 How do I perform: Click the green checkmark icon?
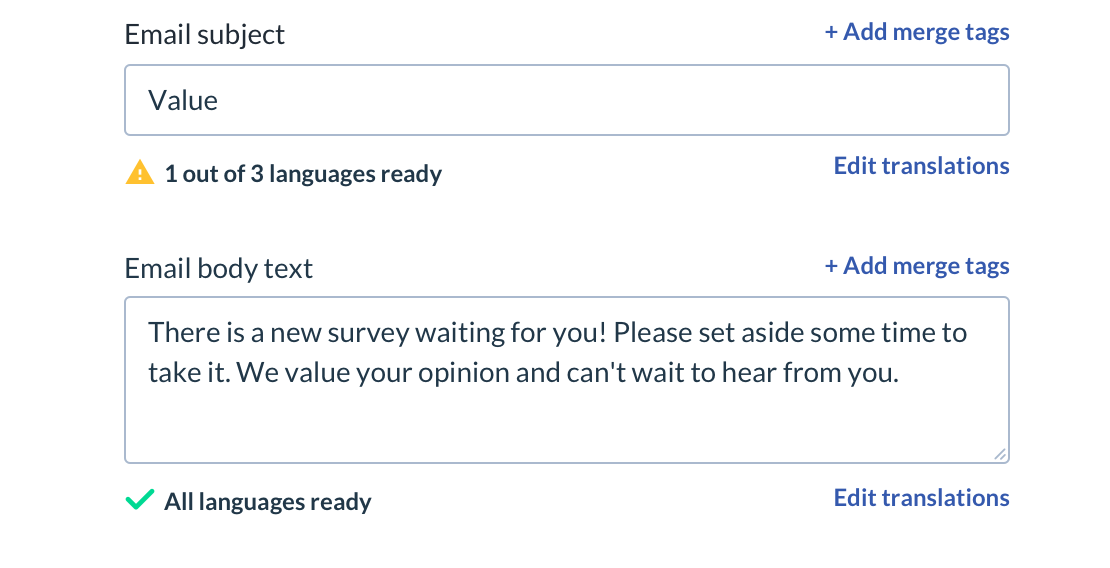tap(139, 499)
